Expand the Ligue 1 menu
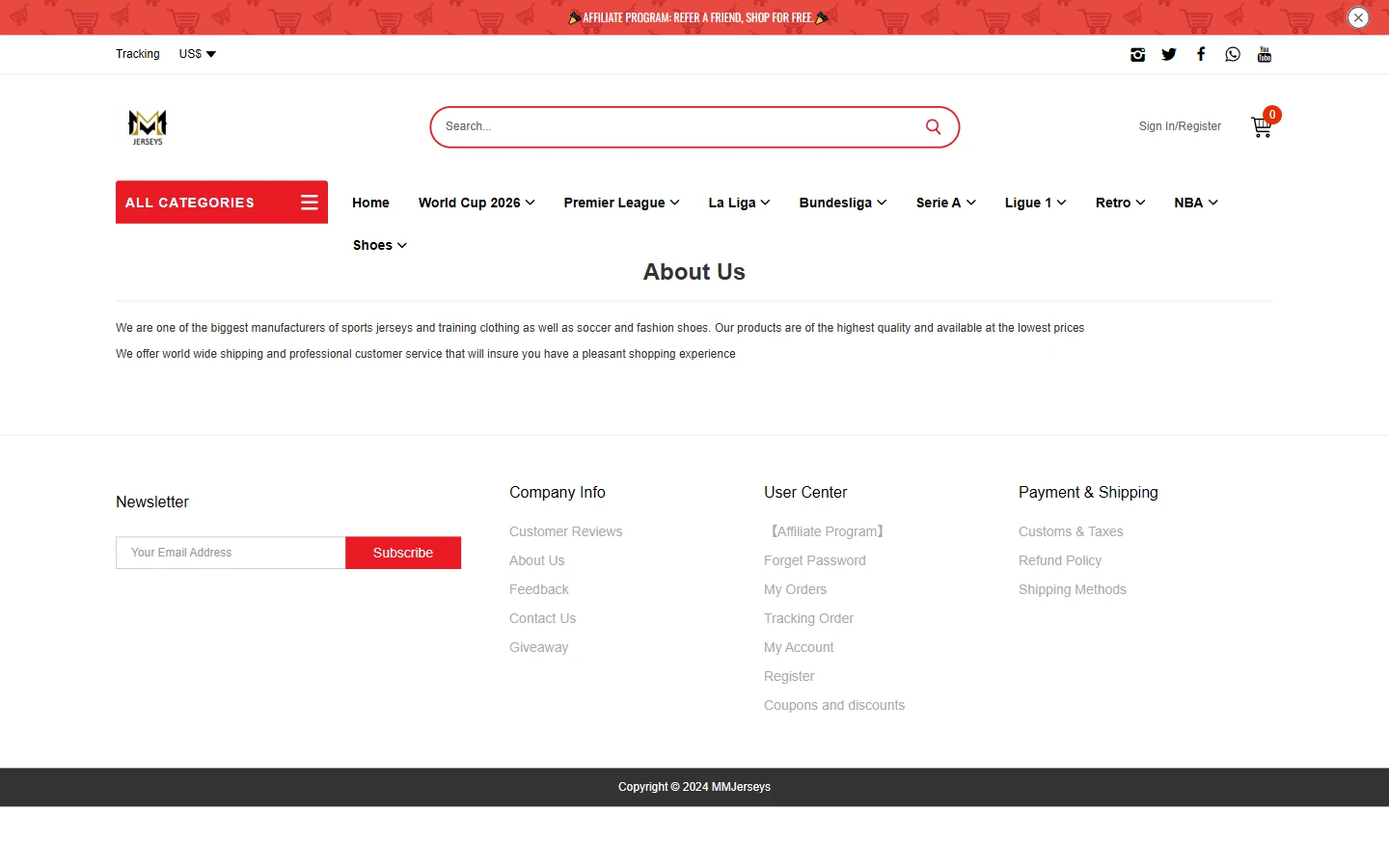The height and width of the screenshot is (868, 1389). [x=1036, y=203]
